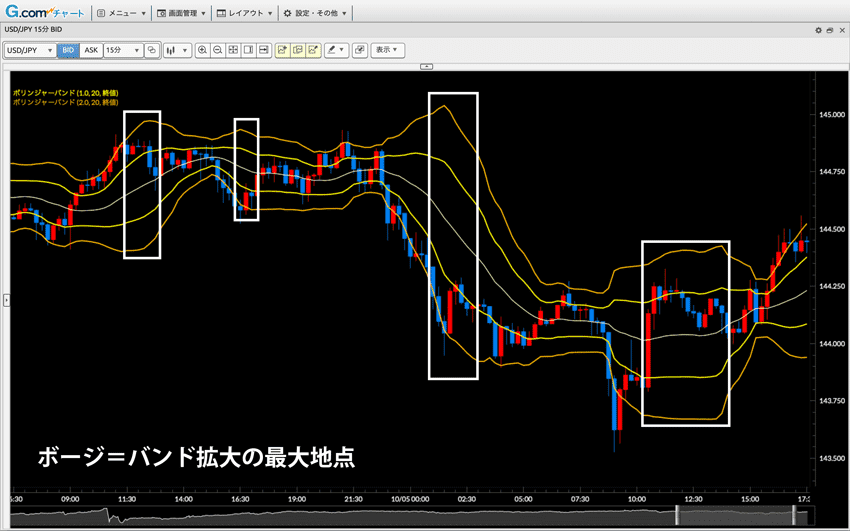Viewport: 850px width, 531px height.
Task: Click the scroll to latest candle icon
Action: click(264, 49)
